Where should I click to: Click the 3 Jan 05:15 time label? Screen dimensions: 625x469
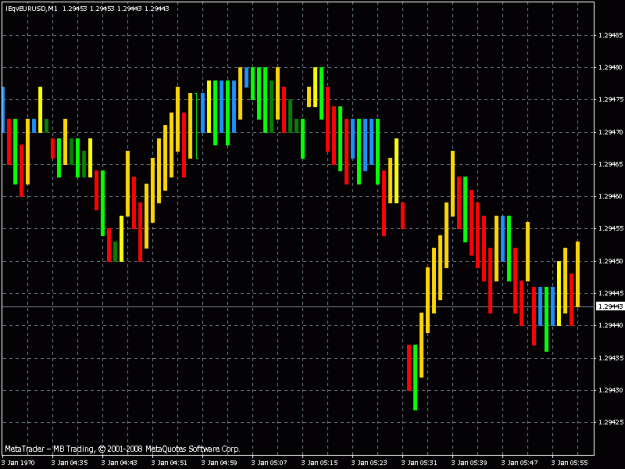pos(319,463)
